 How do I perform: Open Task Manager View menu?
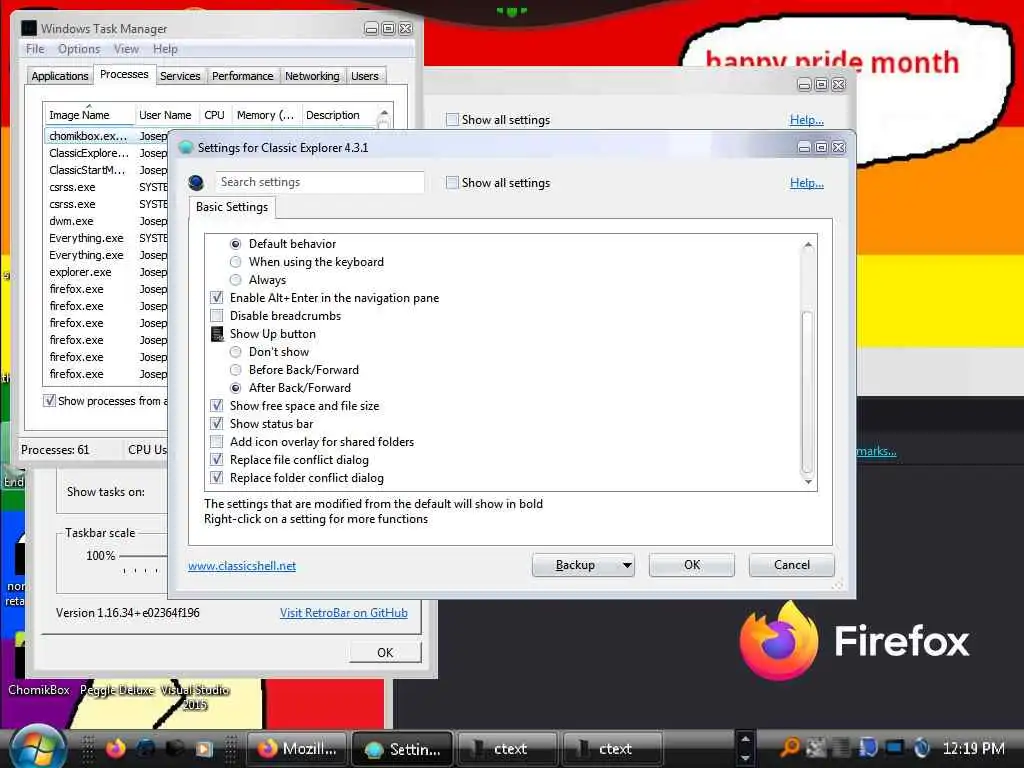126,49
